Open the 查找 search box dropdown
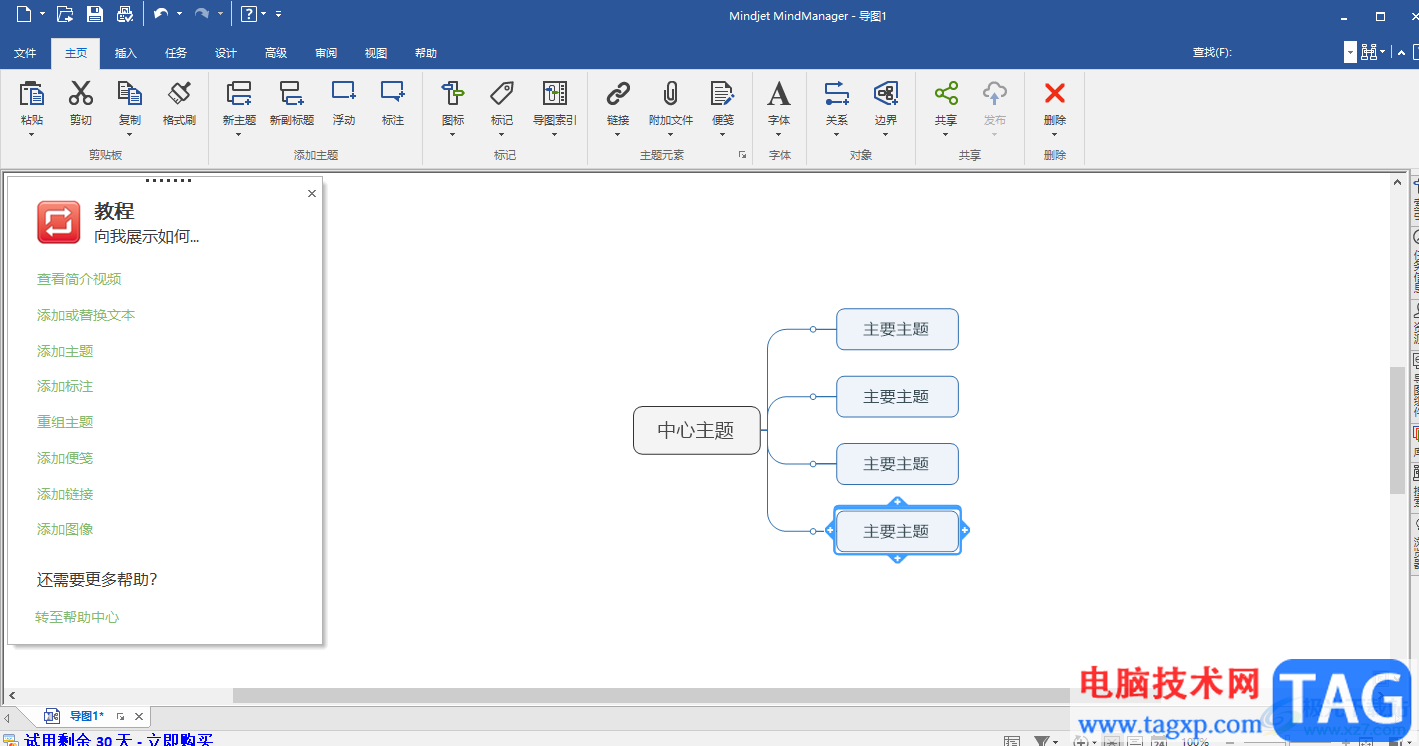Screen dimensions: 1419x746 pyautogui.click(x=1350, y=52)
